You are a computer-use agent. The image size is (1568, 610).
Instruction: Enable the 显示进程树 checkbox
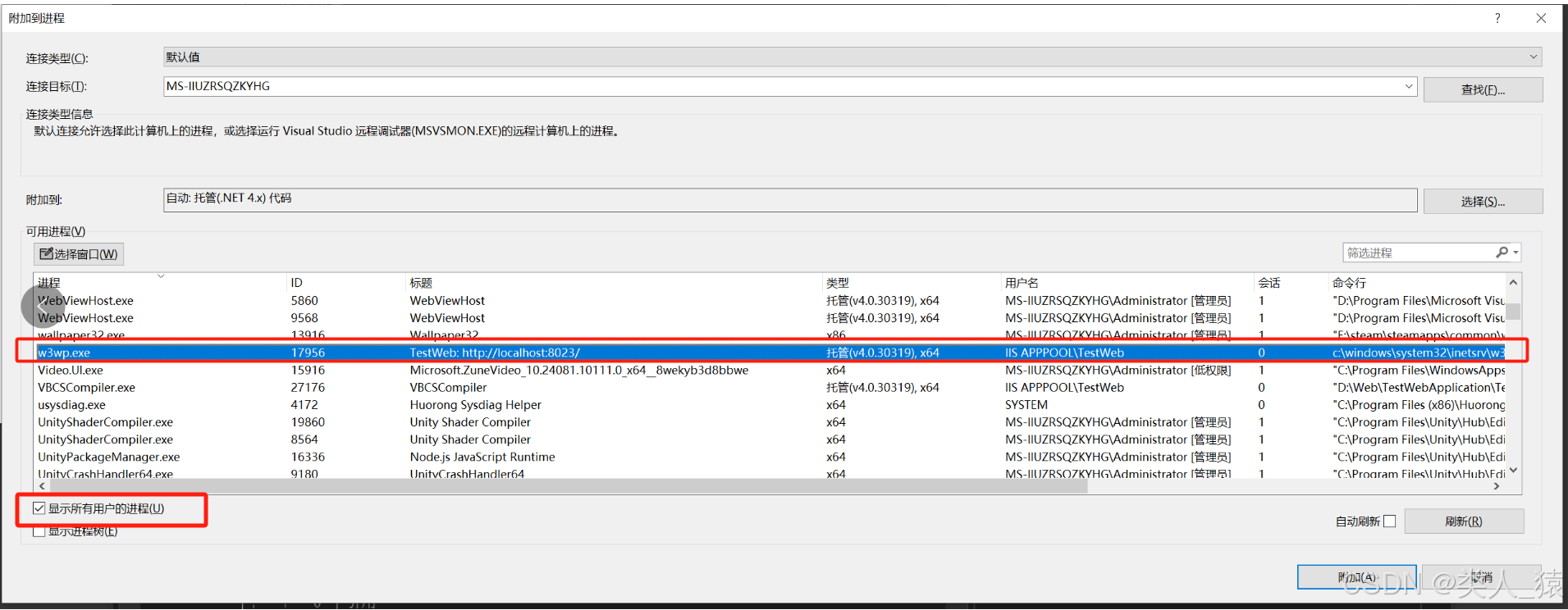tap(39, 531)
